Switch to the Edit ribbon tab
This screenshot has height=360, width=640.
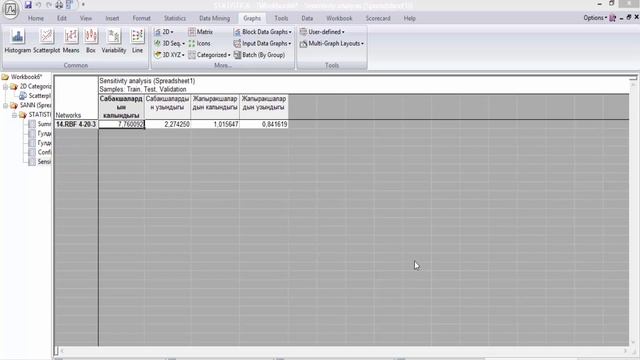[x=62, y=18]
